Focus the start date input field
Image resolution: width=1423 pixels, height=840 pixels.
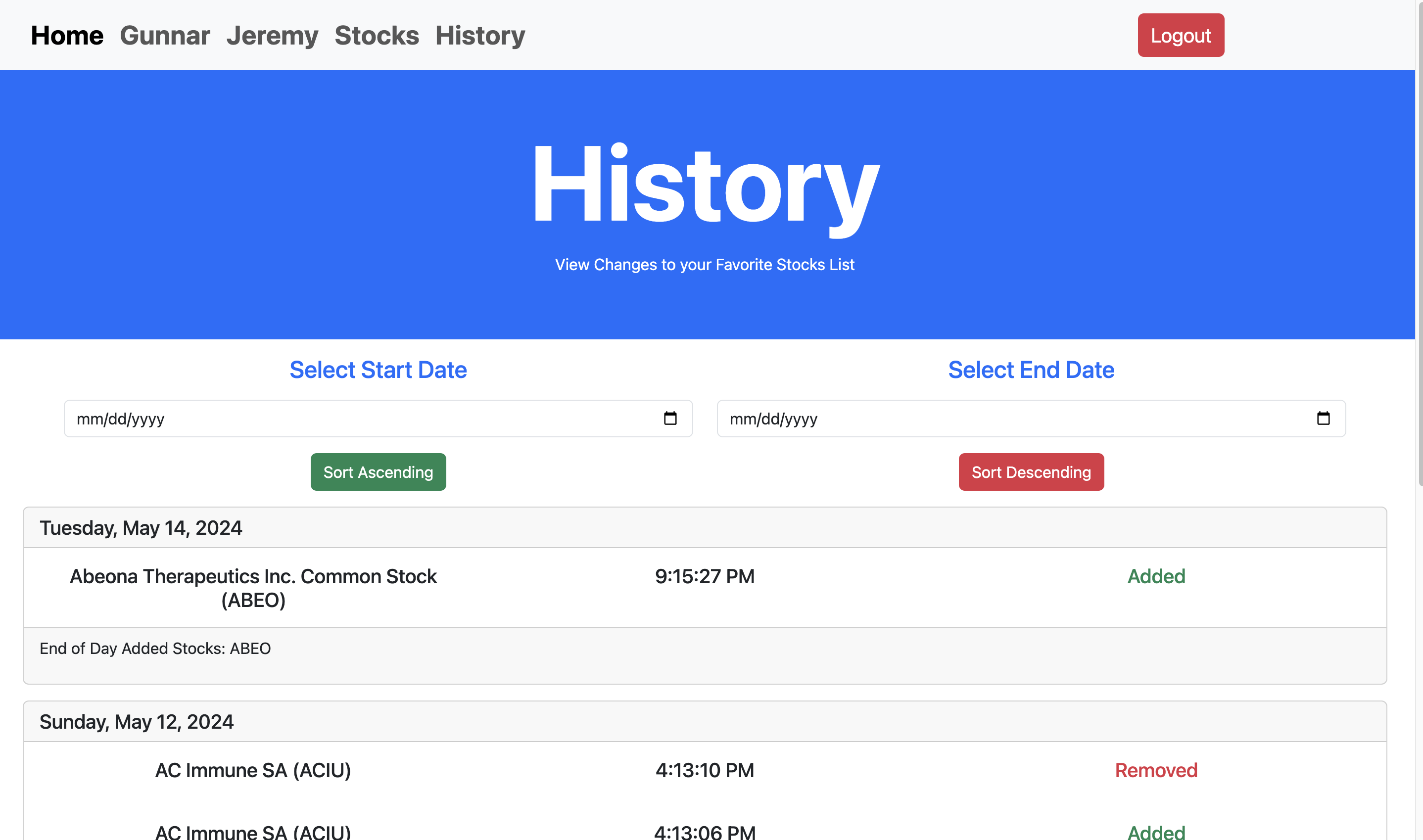coord(378,419)
